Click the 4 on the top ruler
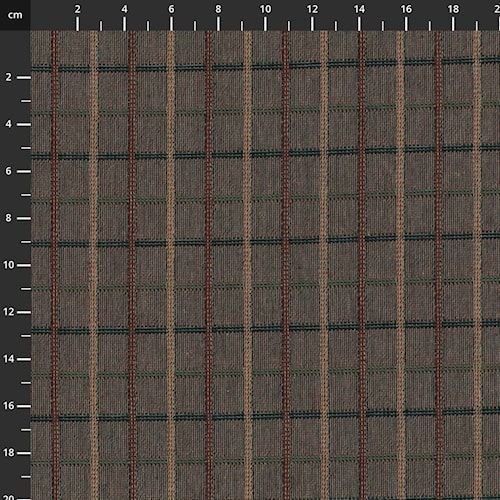 click(124, 9)
